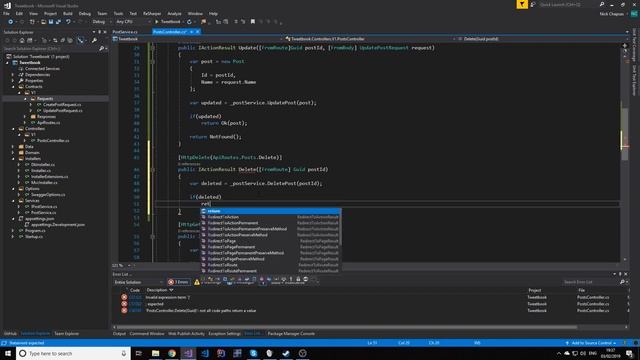Viewport: 640px width, 360px height.
Task: Click the search magnifier in Solution Explorer search
Action: (102, 49)
